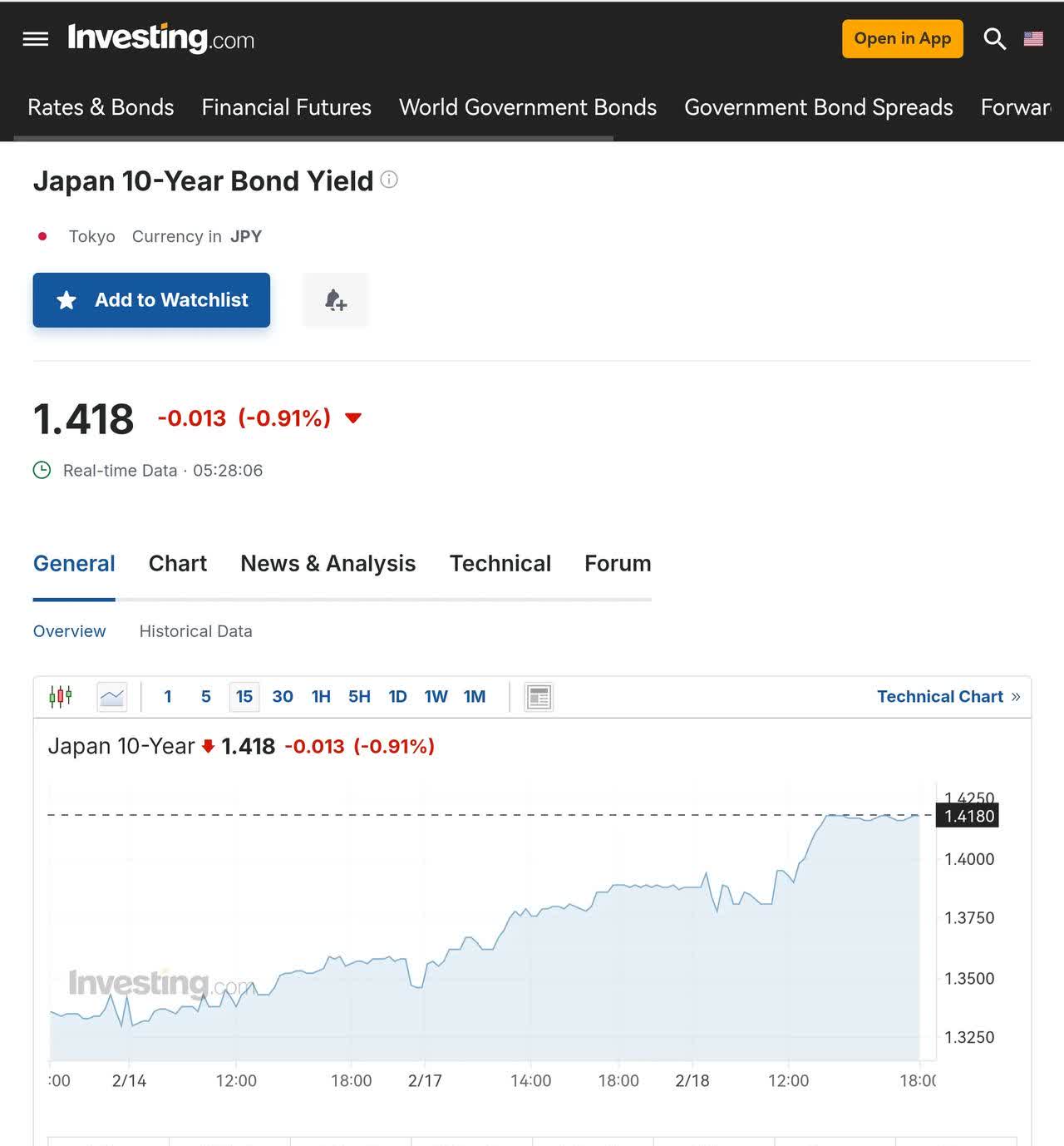
Task: Select the 15 minute chart interval
Action: 244,697
